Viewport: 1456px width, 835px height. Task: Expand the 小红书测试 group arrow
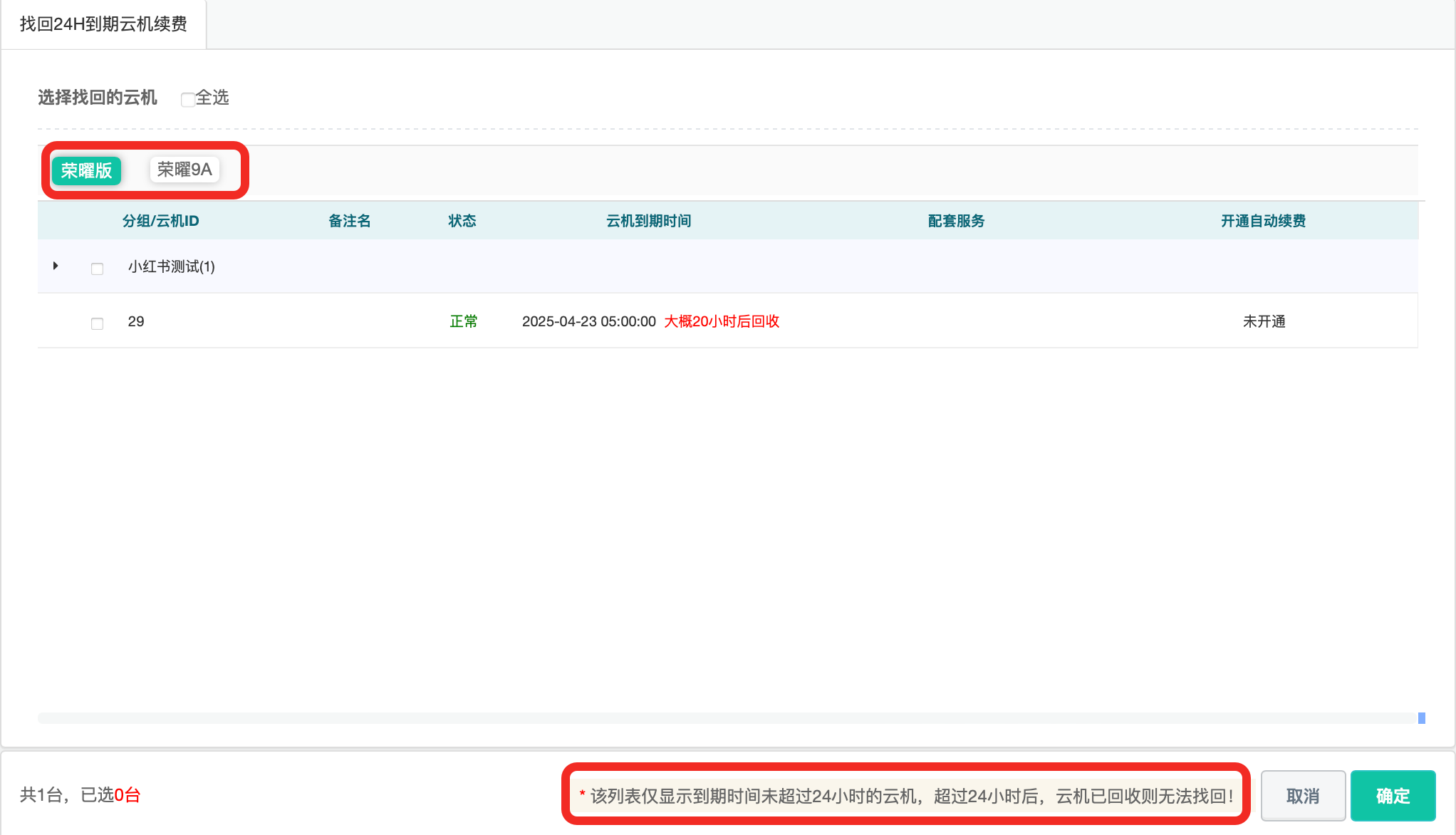pyautogui.click(x=56, y=266)
